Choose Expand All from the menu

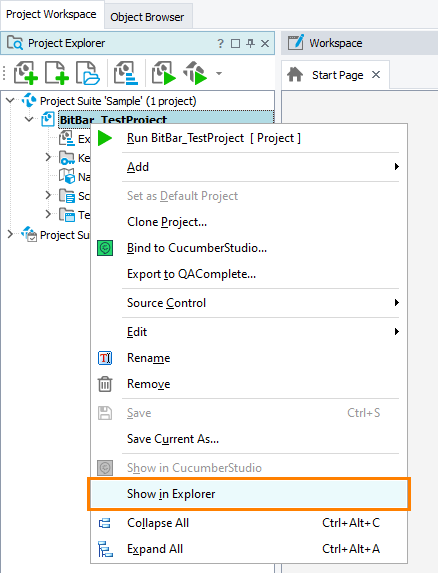248,549
